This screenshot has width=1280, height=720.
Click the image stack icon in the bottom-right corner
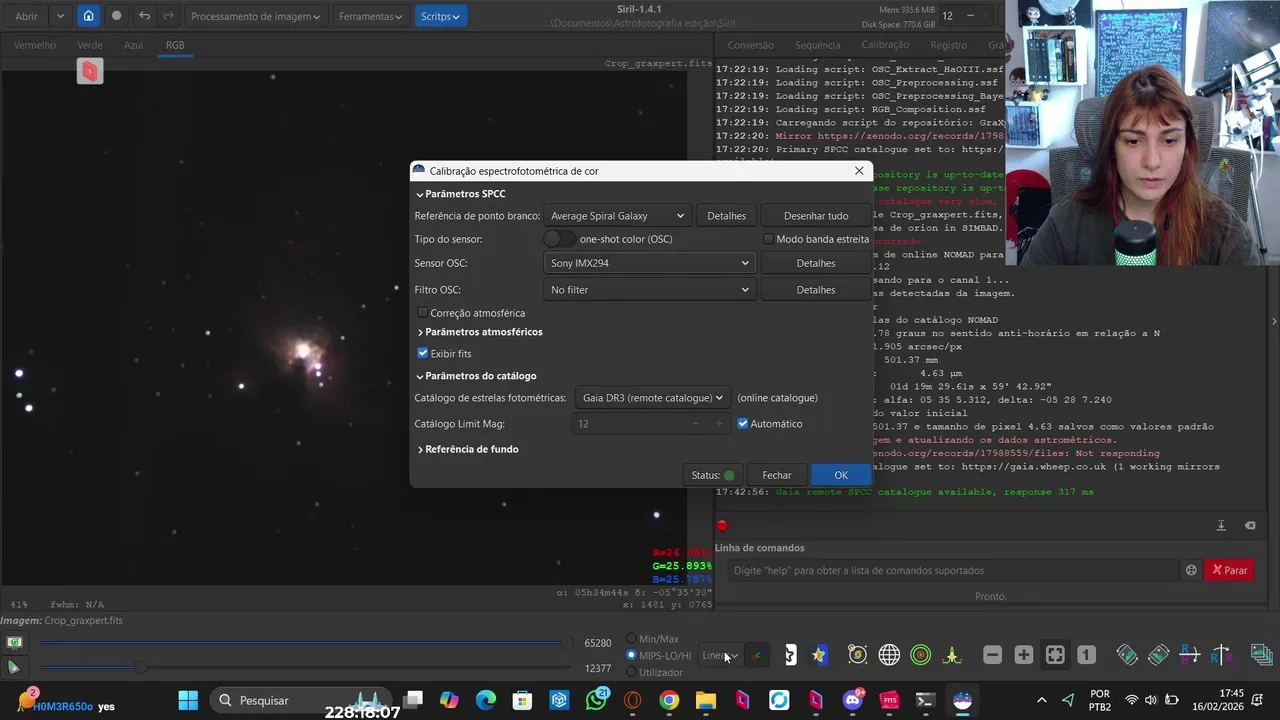pos(1261,655)
